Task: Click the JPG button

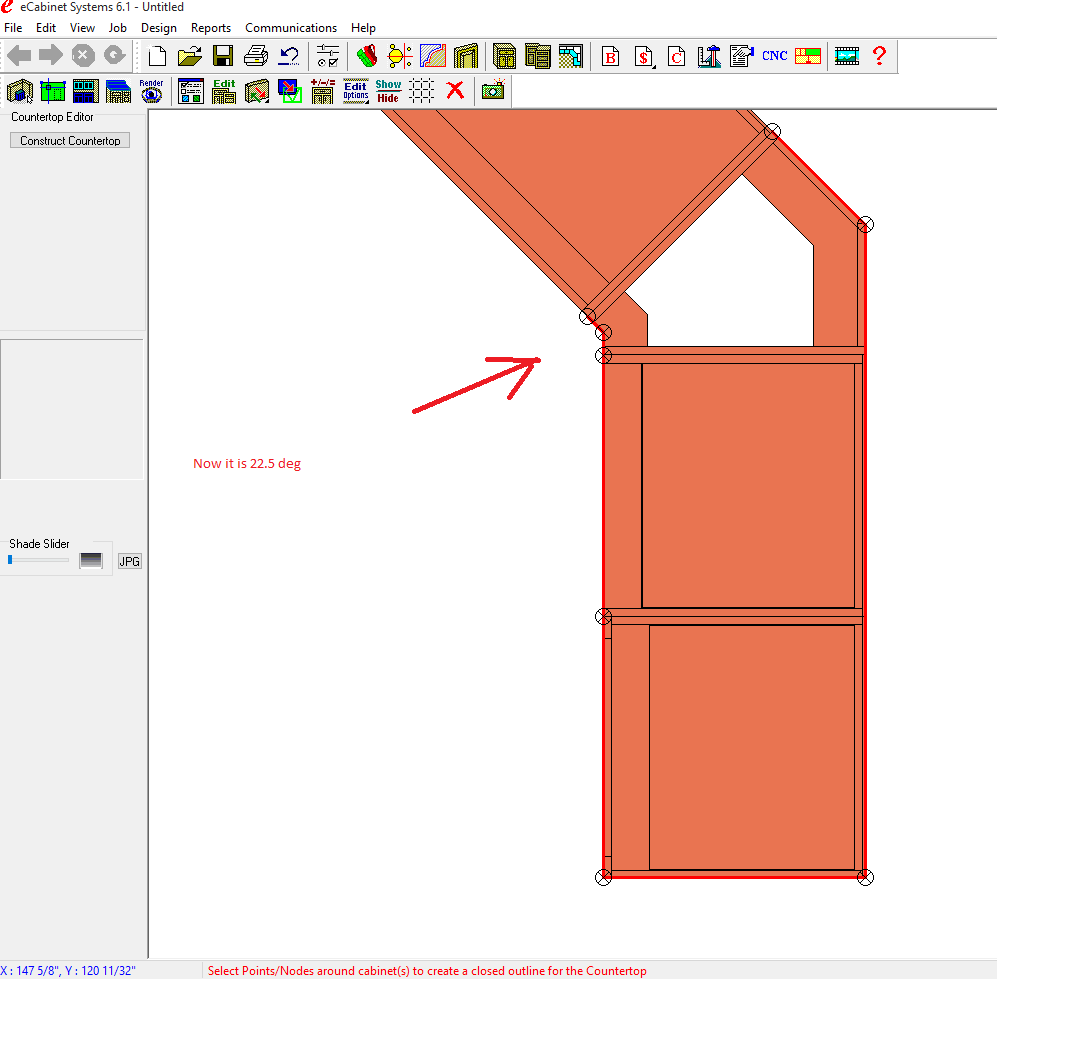Action: tap(130, 562)
